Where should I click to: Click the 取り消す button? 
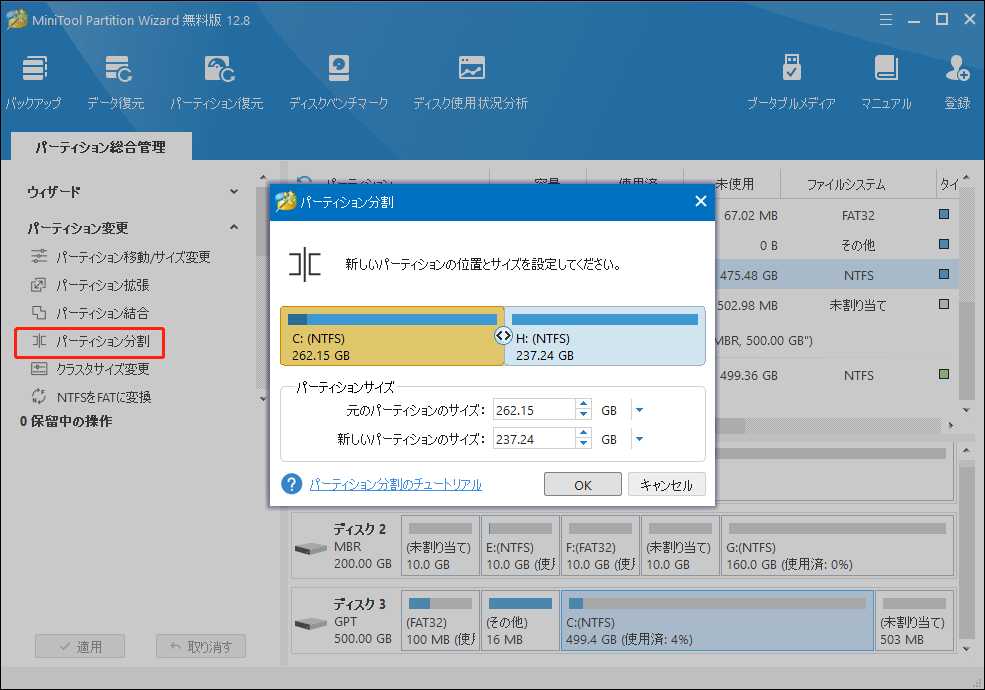pos(201,646)
